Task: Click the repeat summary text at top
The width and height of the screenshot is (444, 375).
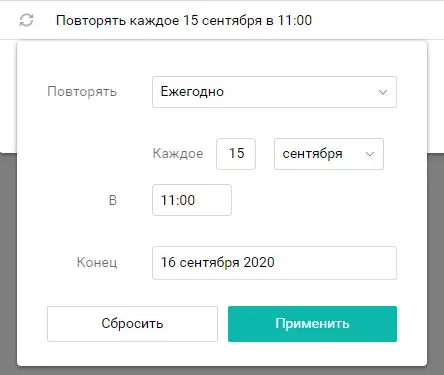Action: (184, 20)
